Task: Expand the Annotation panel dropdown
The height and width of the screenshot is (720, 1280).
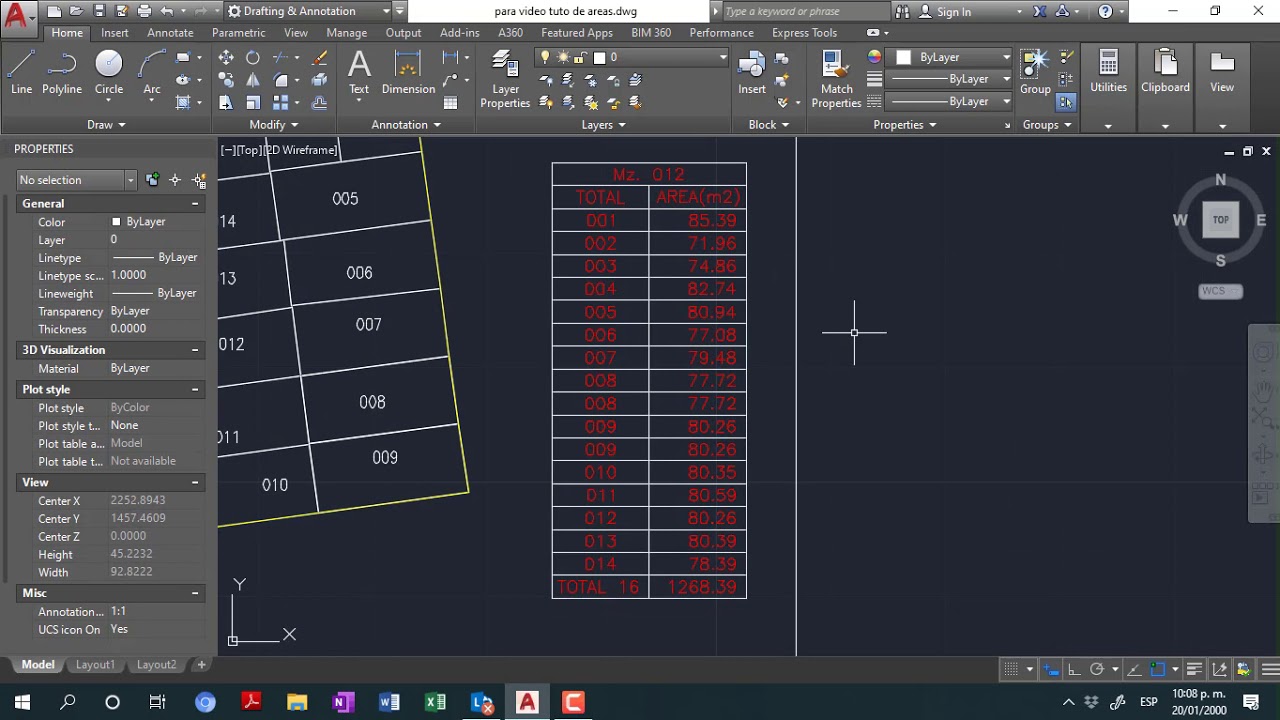Action: [406, 125]
